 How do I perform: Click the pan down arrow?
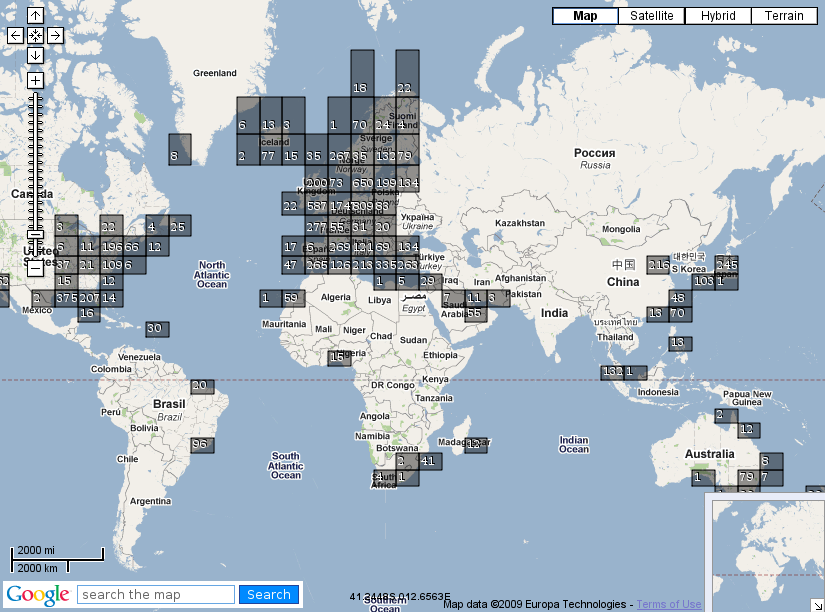[37, 57]
